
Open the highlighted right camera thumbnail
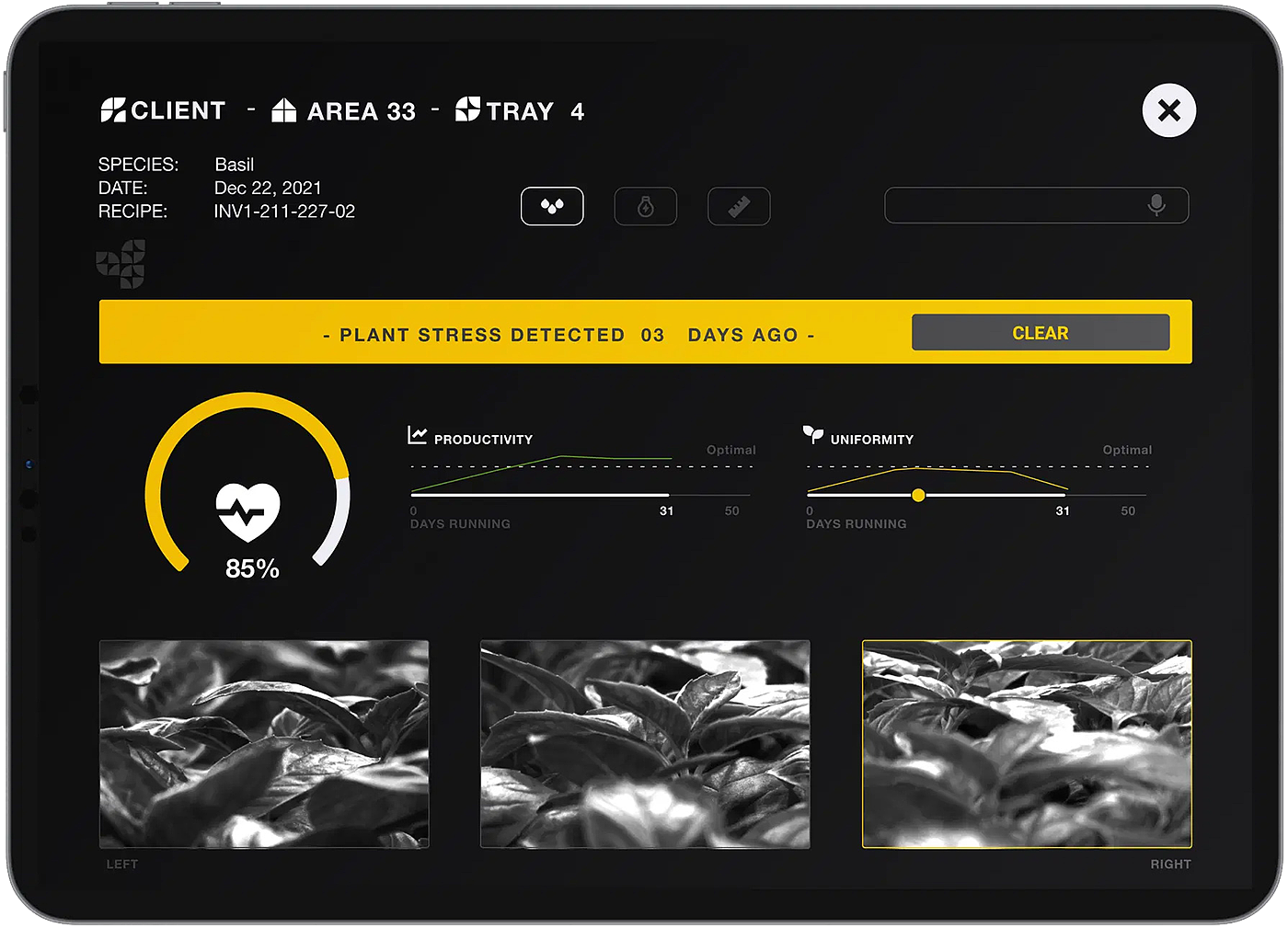click(x=1027, y=744)
